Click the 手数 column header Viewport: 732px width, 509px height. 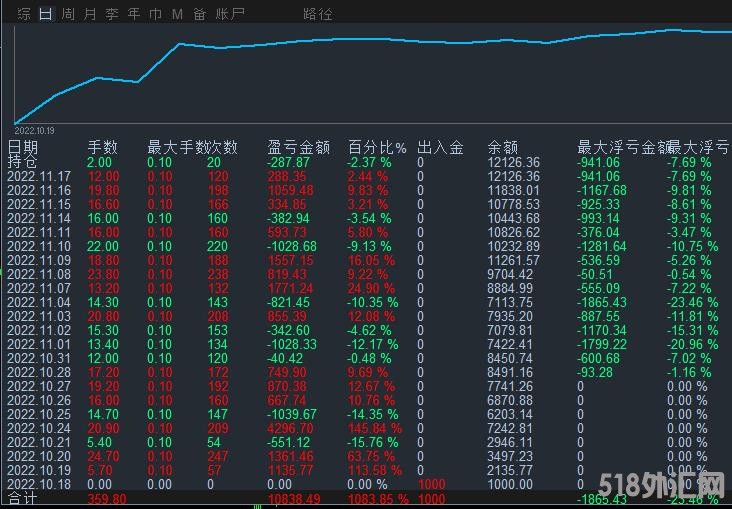[103, 147]
